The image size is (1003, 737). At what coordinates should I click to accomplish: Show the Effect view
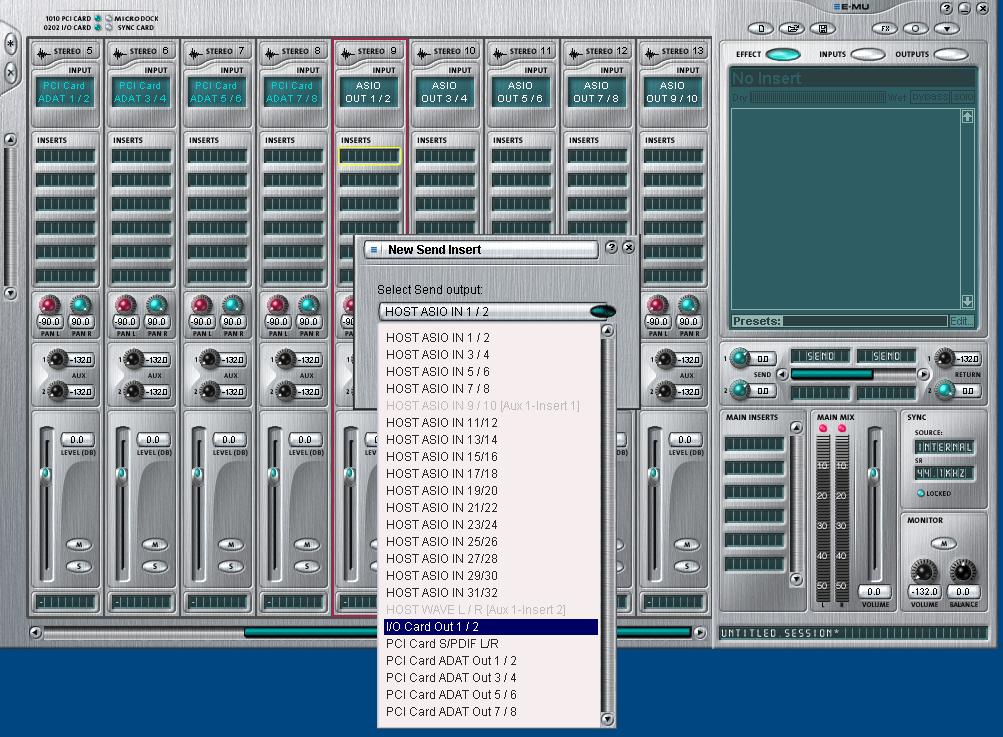coord(783,54)
